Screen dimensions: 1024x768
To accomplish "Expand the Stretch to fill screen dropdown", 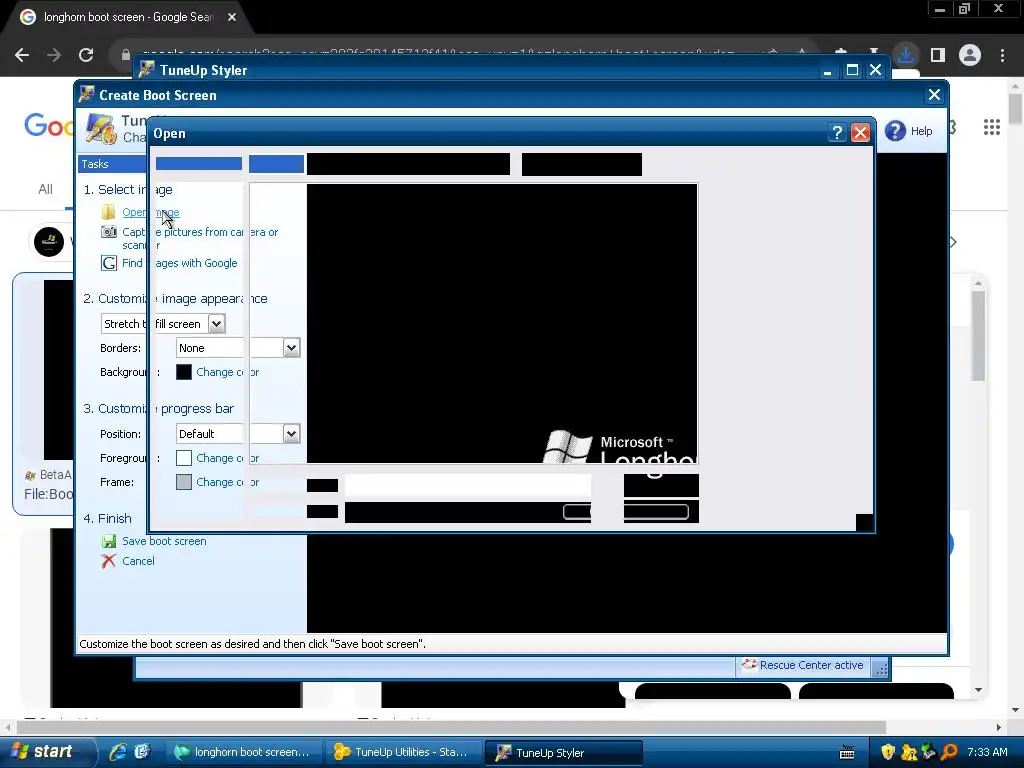I will [x=216, y=323].
